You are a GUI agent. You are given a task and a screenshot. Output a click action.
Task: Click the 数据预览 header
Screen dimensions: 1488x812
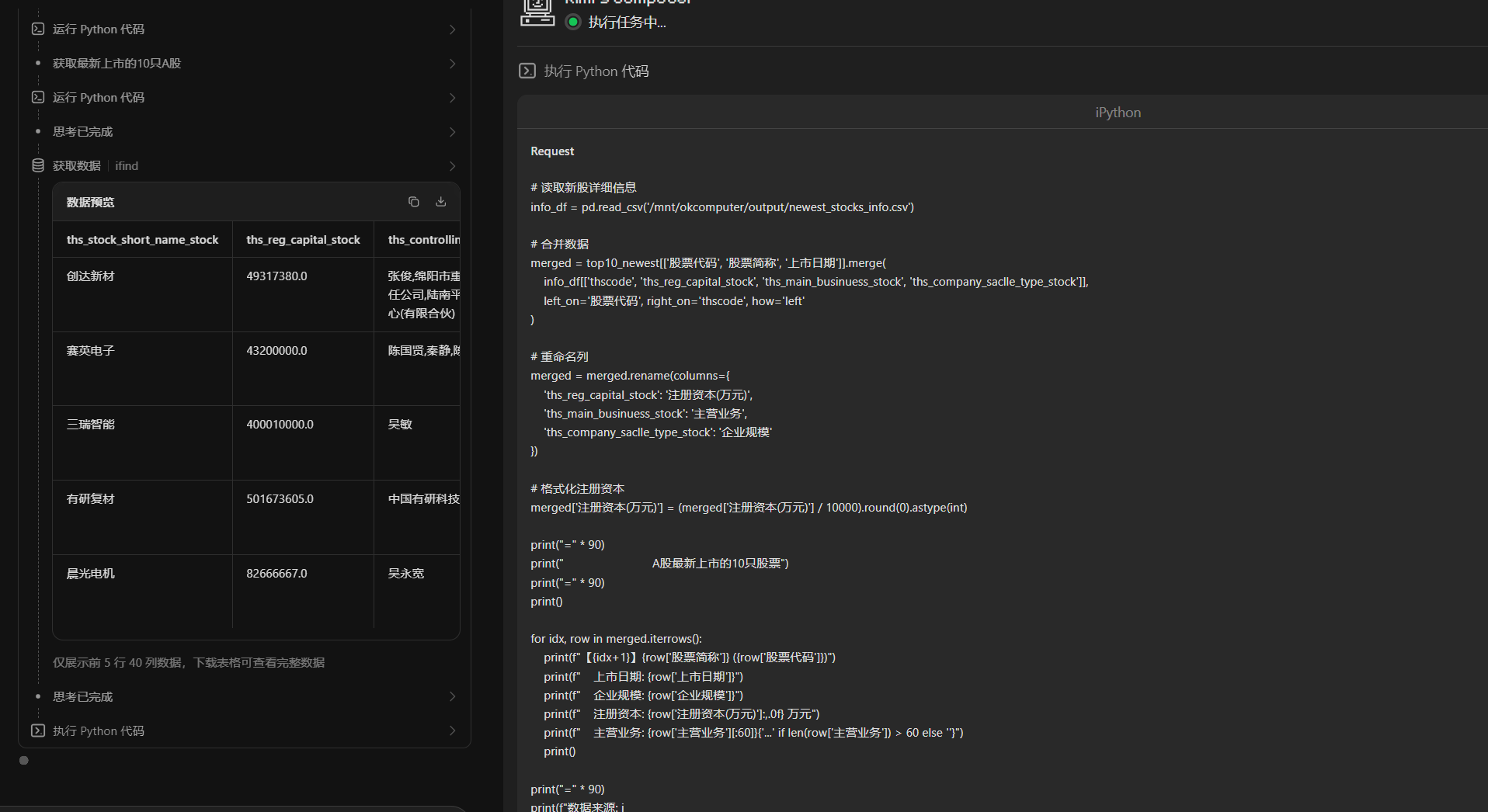[x=90, y=202]
